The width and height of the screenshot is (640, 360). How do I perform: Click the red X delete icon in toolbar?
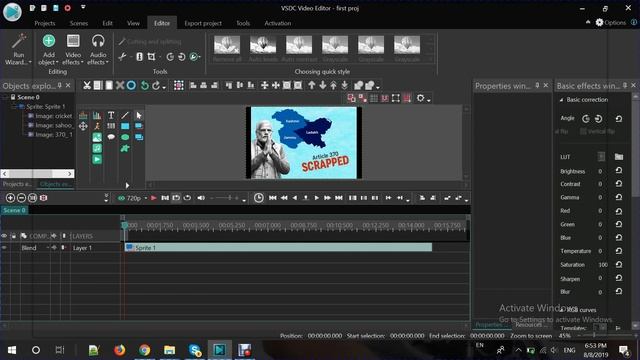[120, 85]
